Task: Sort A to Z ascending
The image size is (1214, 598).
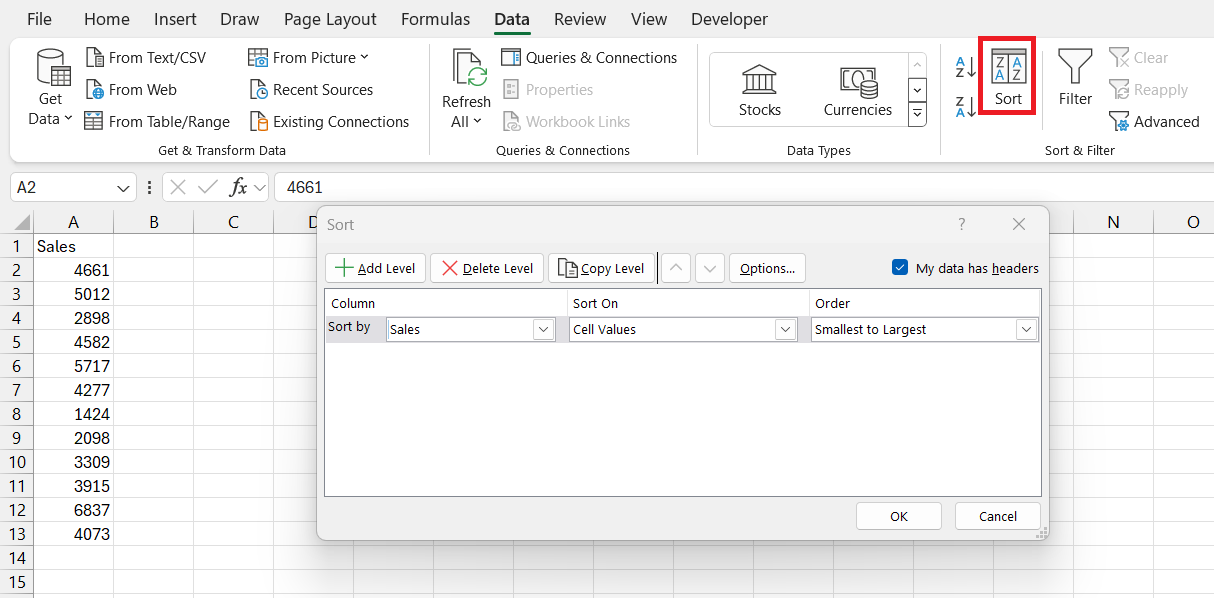Action: coord(966,68)
